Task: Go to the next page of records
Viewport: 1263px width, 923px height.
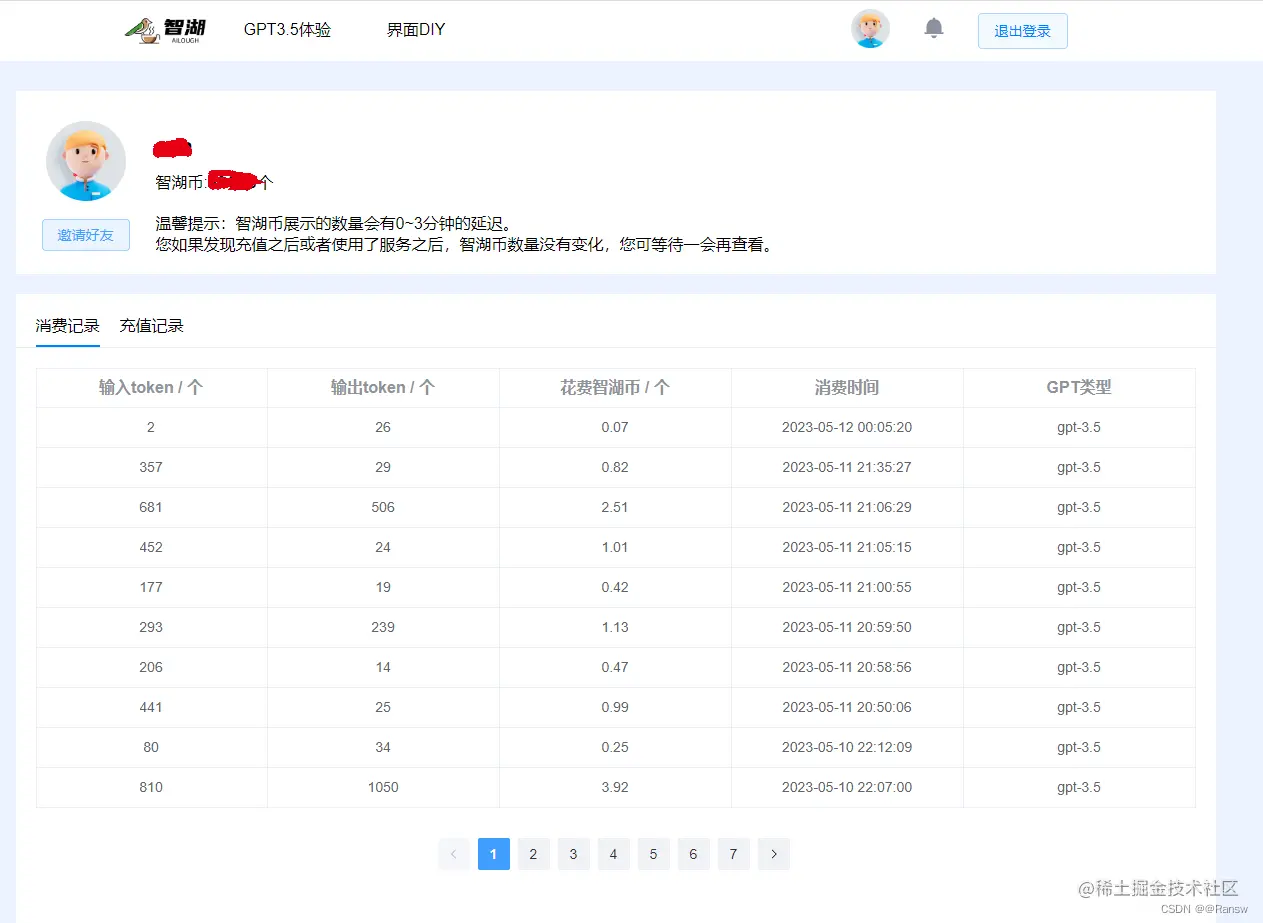Action: (x=773, y=854)
